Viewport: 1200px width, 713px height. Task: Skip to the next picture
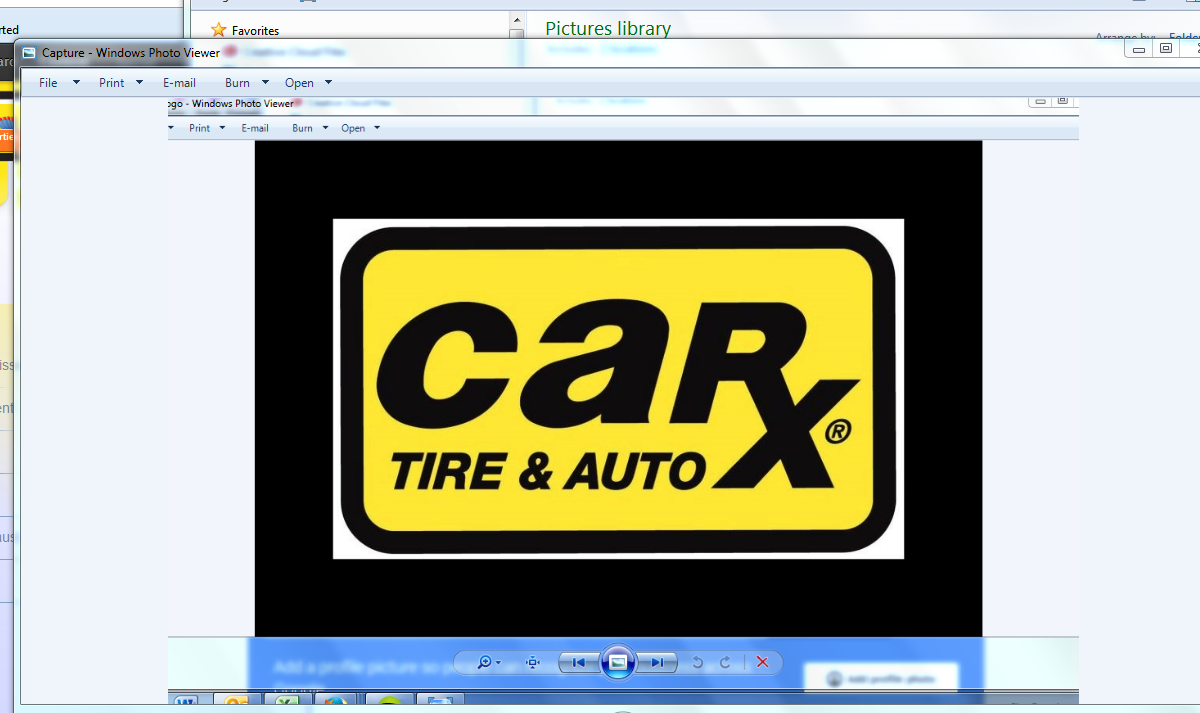click(657, 662)
